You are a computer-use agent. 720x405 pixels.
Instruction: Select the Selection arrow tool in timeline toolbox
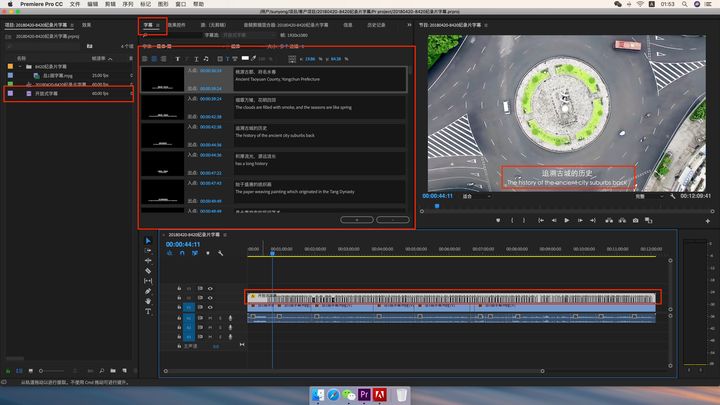click(x=148, y=241)
